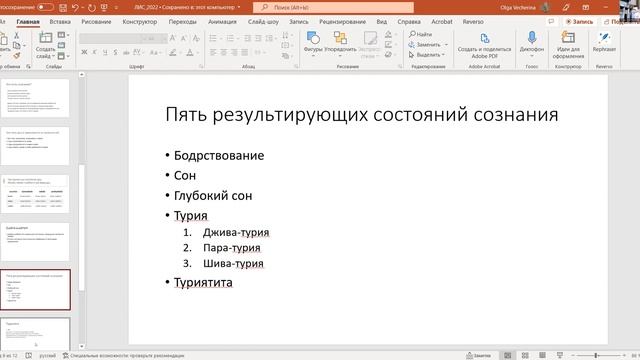Open the Вставка tab
The width and height of the screenshot is (640, 360).
click(60, 22)
